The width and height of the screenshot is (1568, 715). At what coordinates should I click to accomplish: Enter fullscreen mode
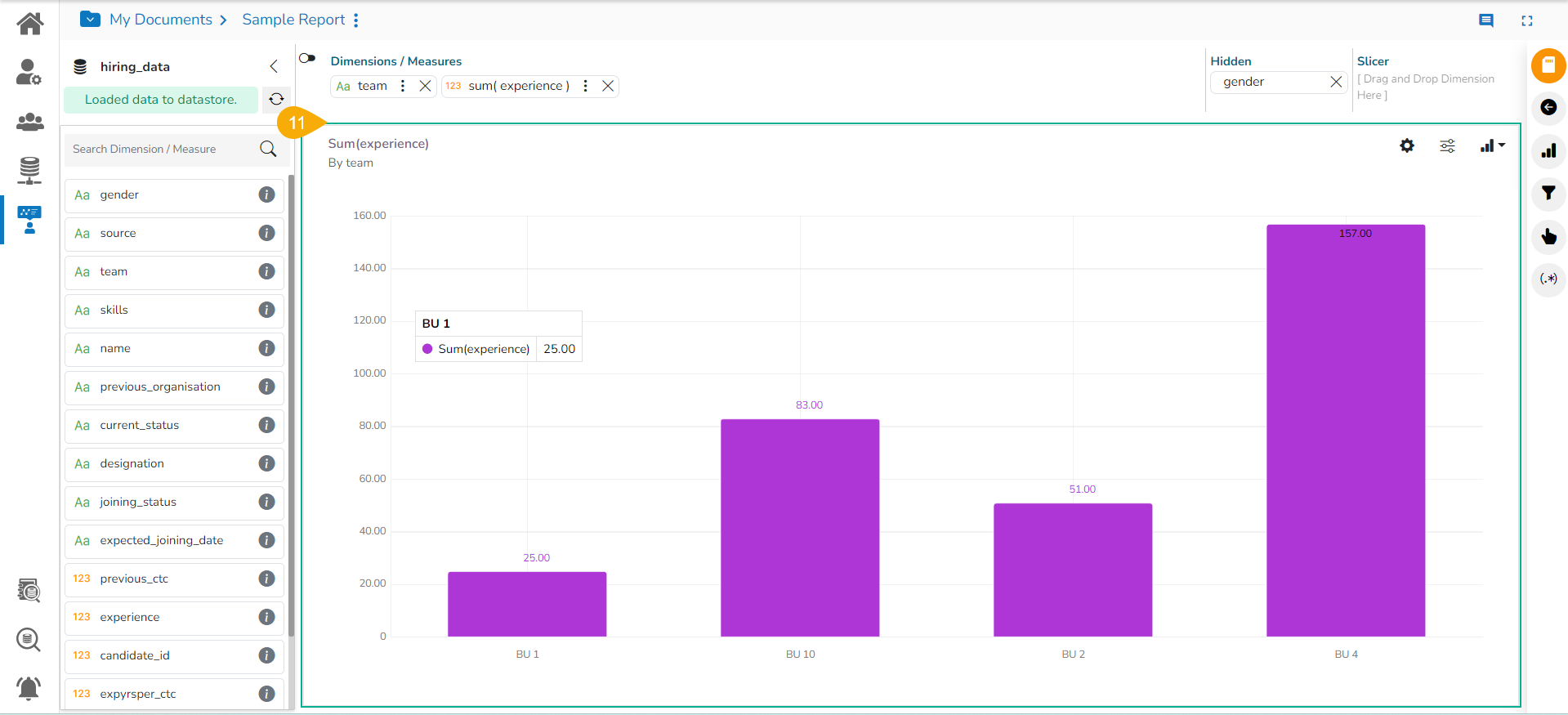(x=1526, y=20)
